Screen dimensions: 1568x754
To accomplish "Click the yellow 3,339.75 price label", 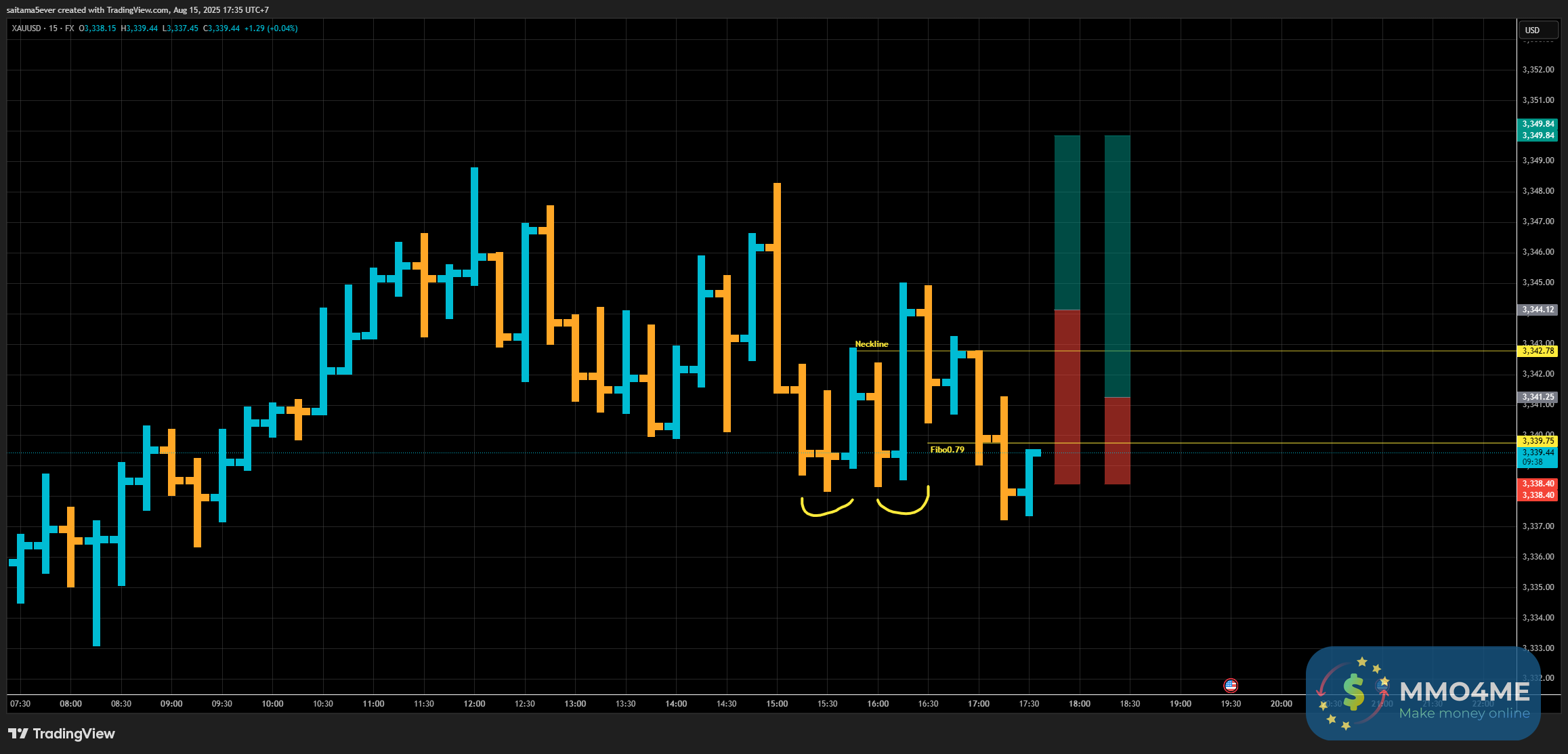I will pyautogui.click(x=1538, y=441).
